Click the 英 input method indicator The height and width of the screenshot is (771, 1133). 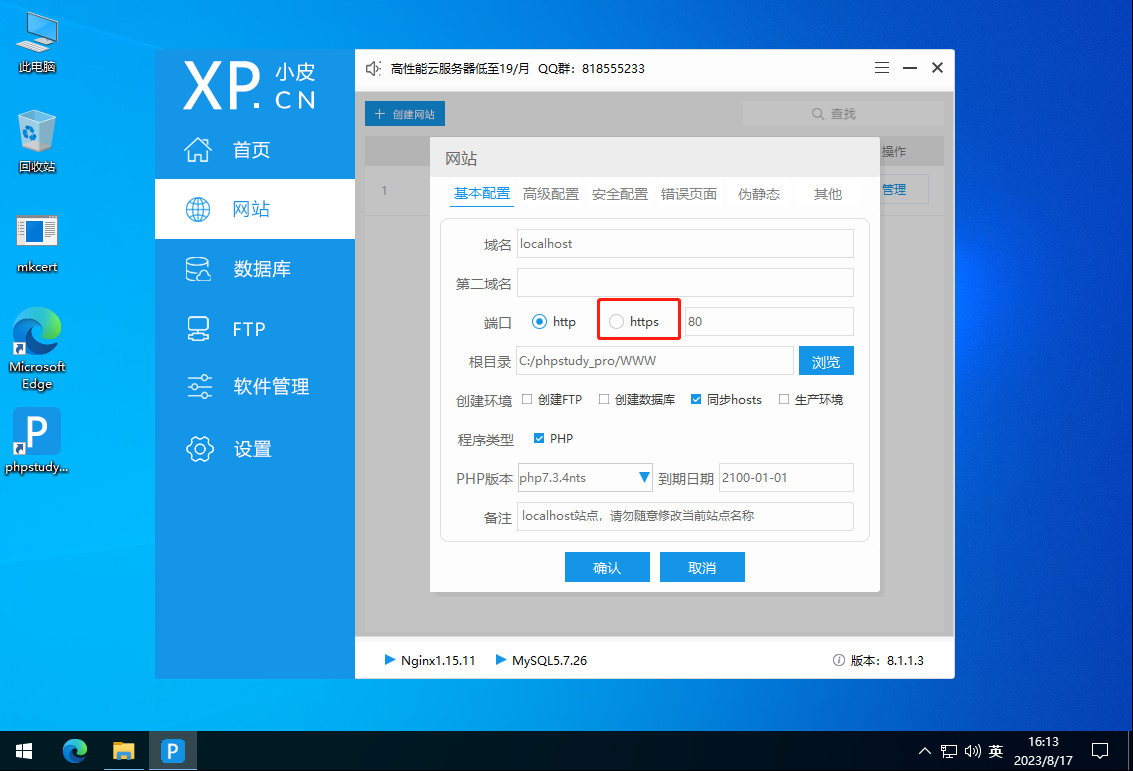click(x=996, y=751)
